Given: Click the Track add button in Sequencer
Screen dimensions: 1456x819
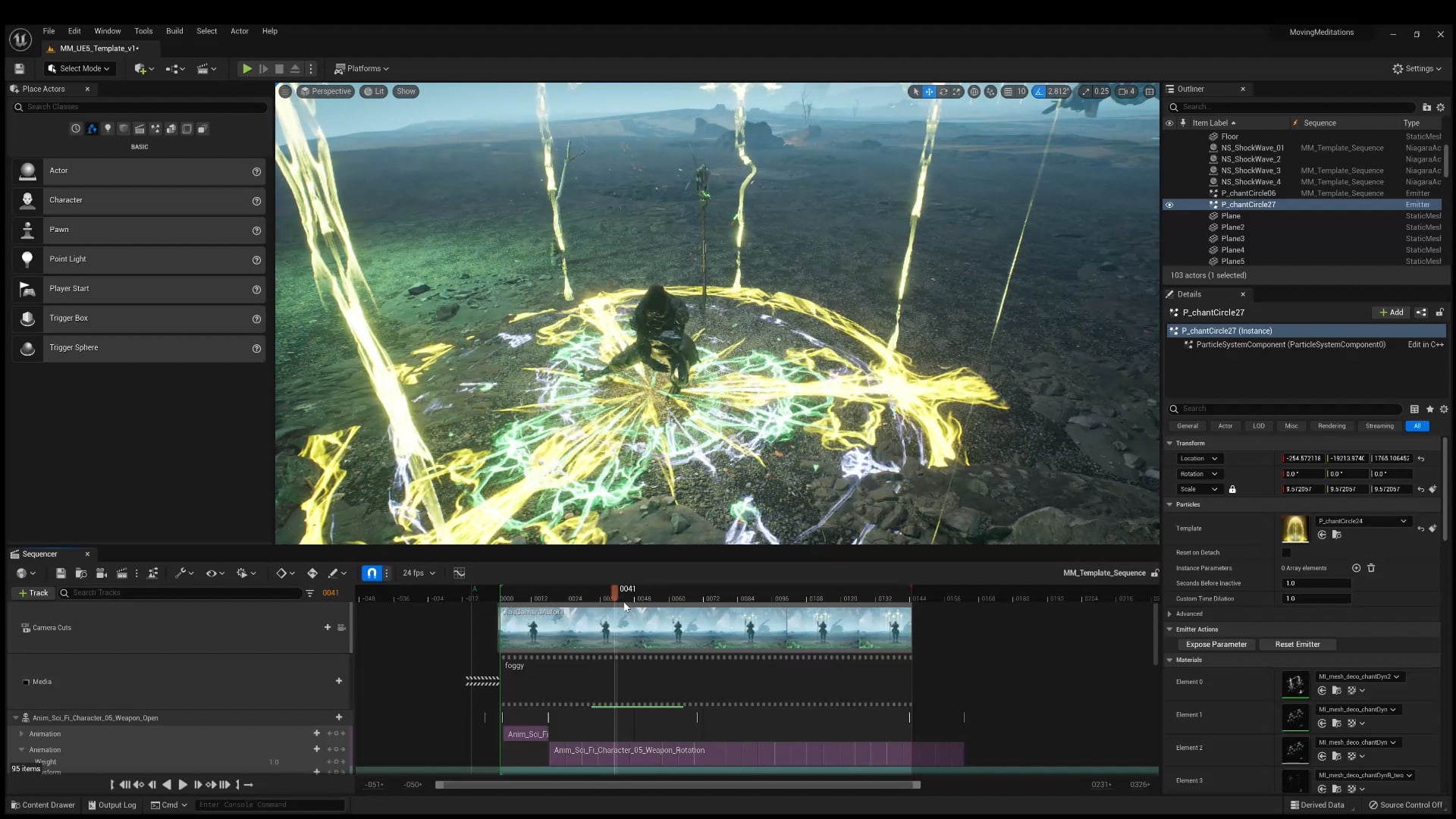Looking at the screenshot, I should [33, 593].
